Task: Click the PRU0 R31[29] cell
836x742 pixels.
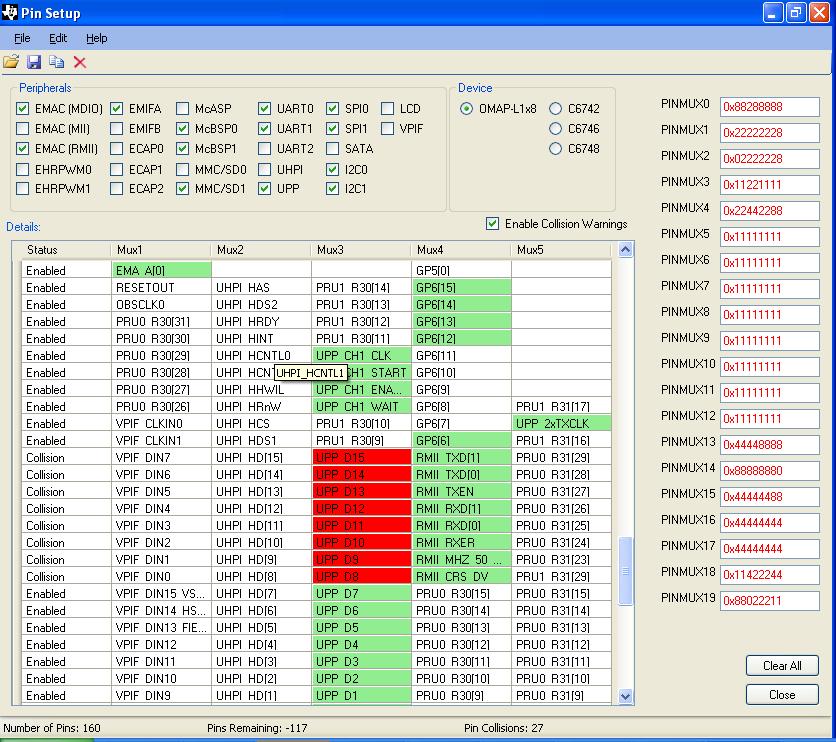Action: point(561,458)
